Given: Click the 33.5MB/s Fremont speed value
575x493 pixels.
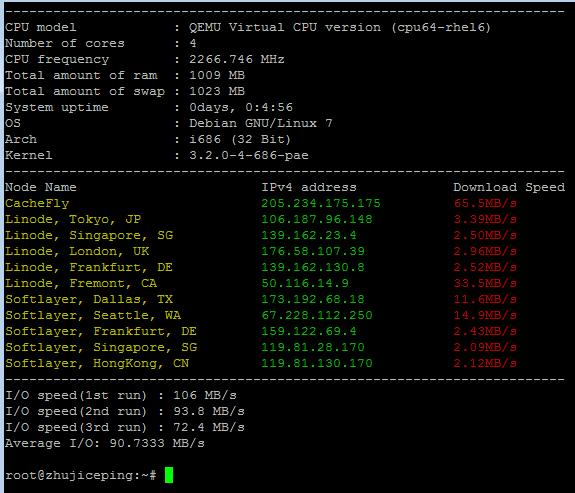Looking at the screenshot, I should [485, 283].
